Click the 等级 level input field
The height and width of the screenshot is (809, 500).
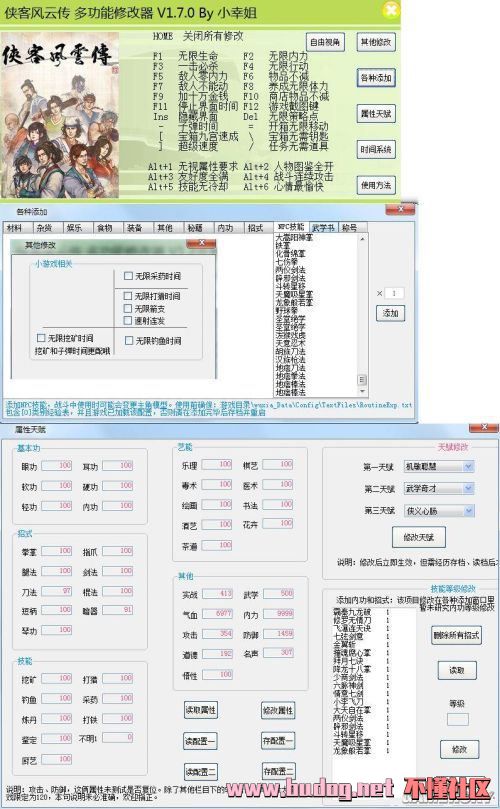pos(458,719)
